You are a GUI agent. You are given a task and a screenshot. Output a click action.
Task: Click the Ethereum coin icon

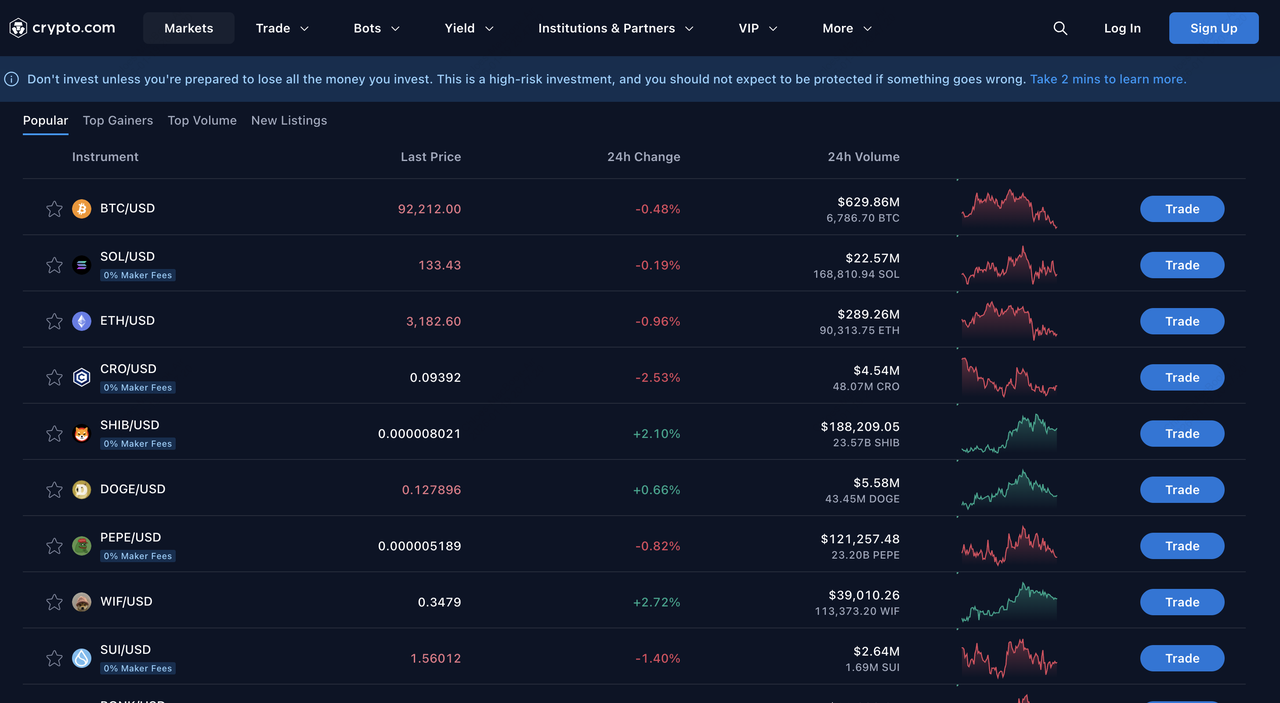click(82, 321)
